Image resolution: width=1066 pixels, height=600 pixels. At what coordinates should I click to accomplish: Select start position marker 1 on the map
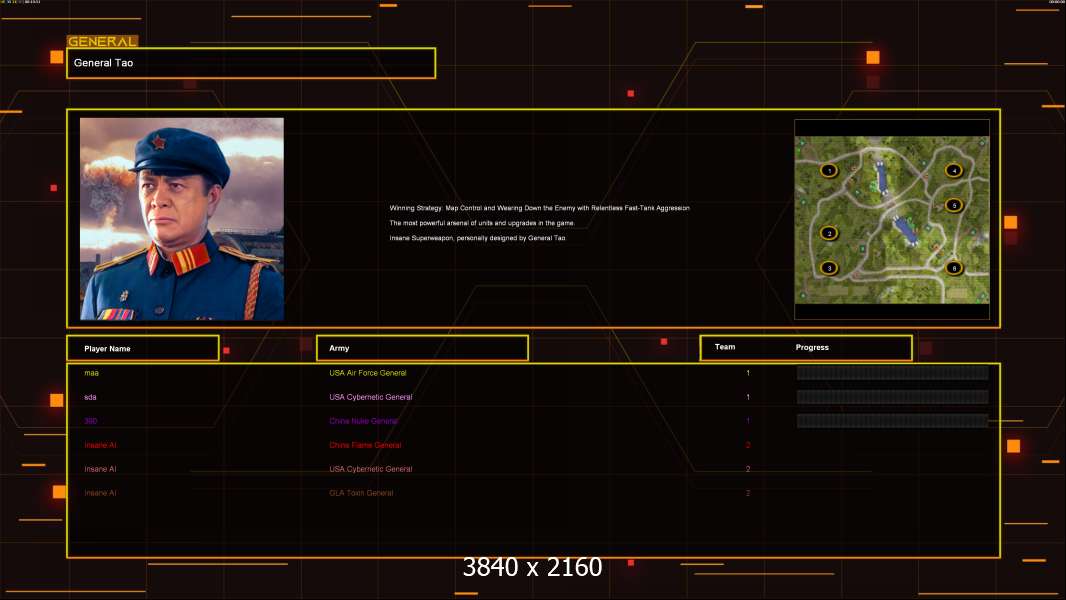tap(829, 171)
